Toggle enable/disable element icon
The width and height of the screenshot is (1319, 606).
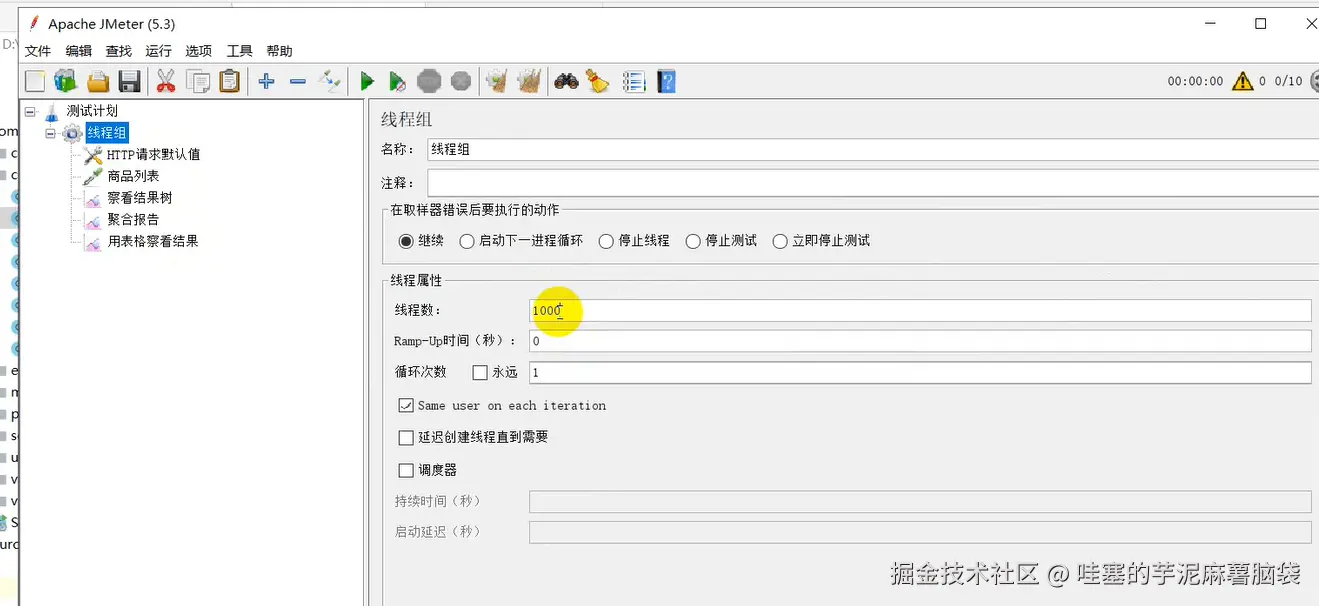[x=330, y=82]
